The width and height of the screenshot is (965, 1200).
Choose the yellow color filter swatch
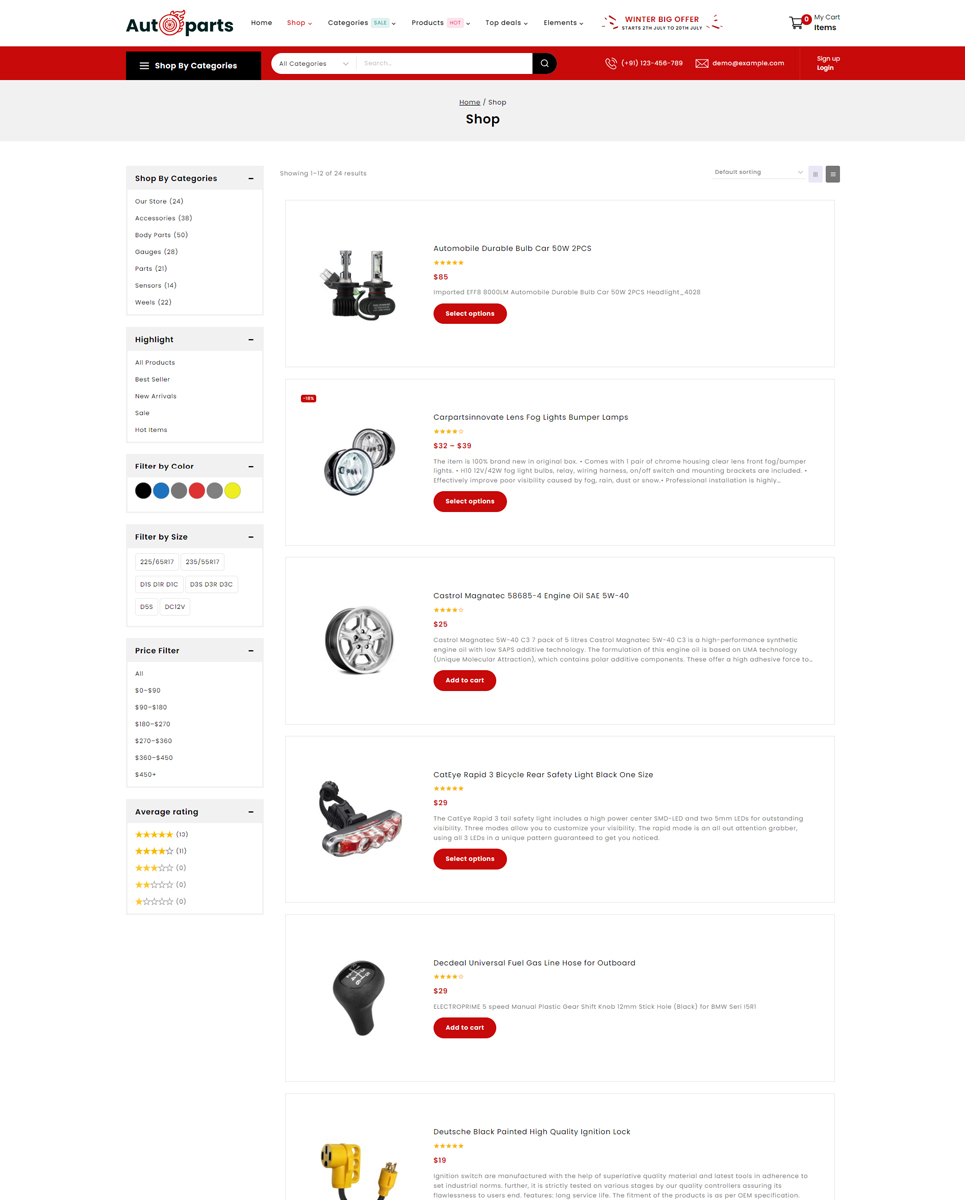coord(232,490)
